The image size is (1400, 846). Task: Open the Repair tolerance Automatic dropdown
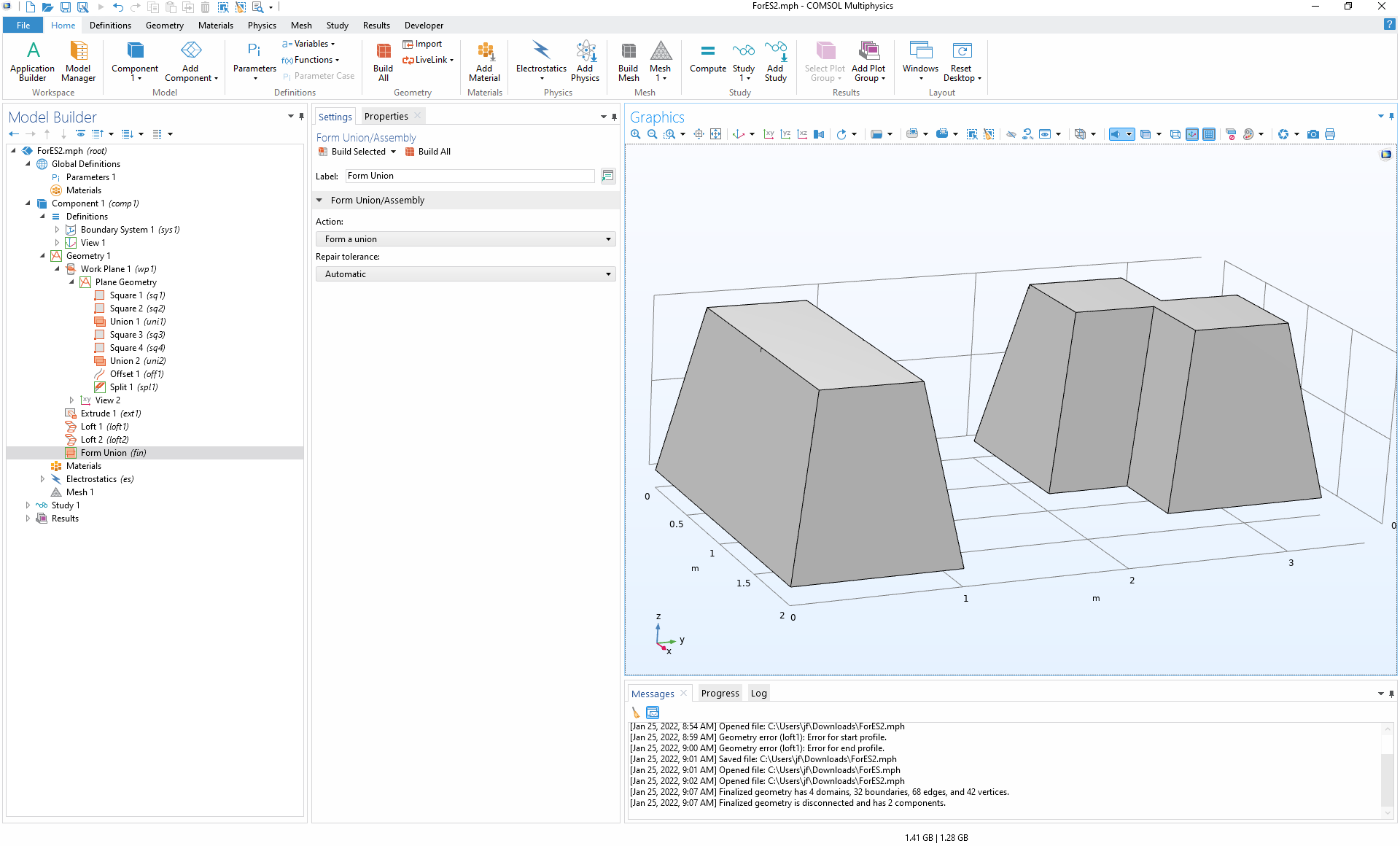[465, 274]
